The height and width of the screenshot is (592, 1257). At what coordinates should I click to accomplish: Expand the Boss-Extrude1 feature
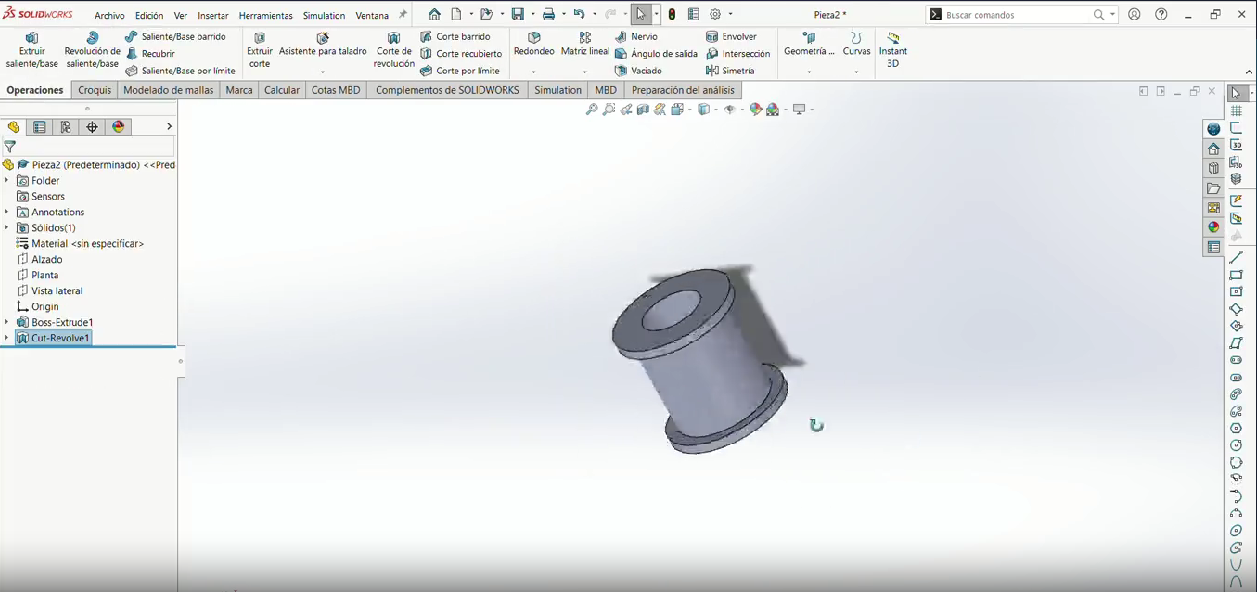[6, 322]
